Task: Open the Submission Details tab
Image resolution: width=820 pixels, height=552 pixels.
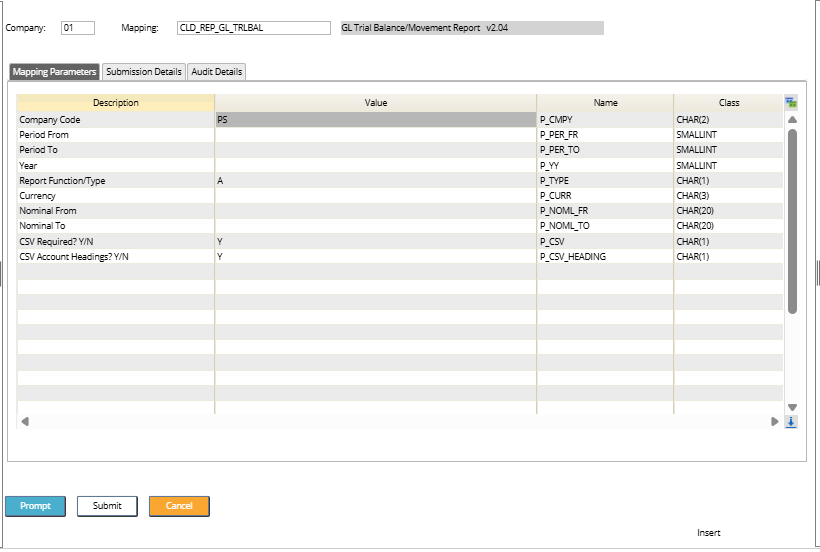Action: point(144,72)
